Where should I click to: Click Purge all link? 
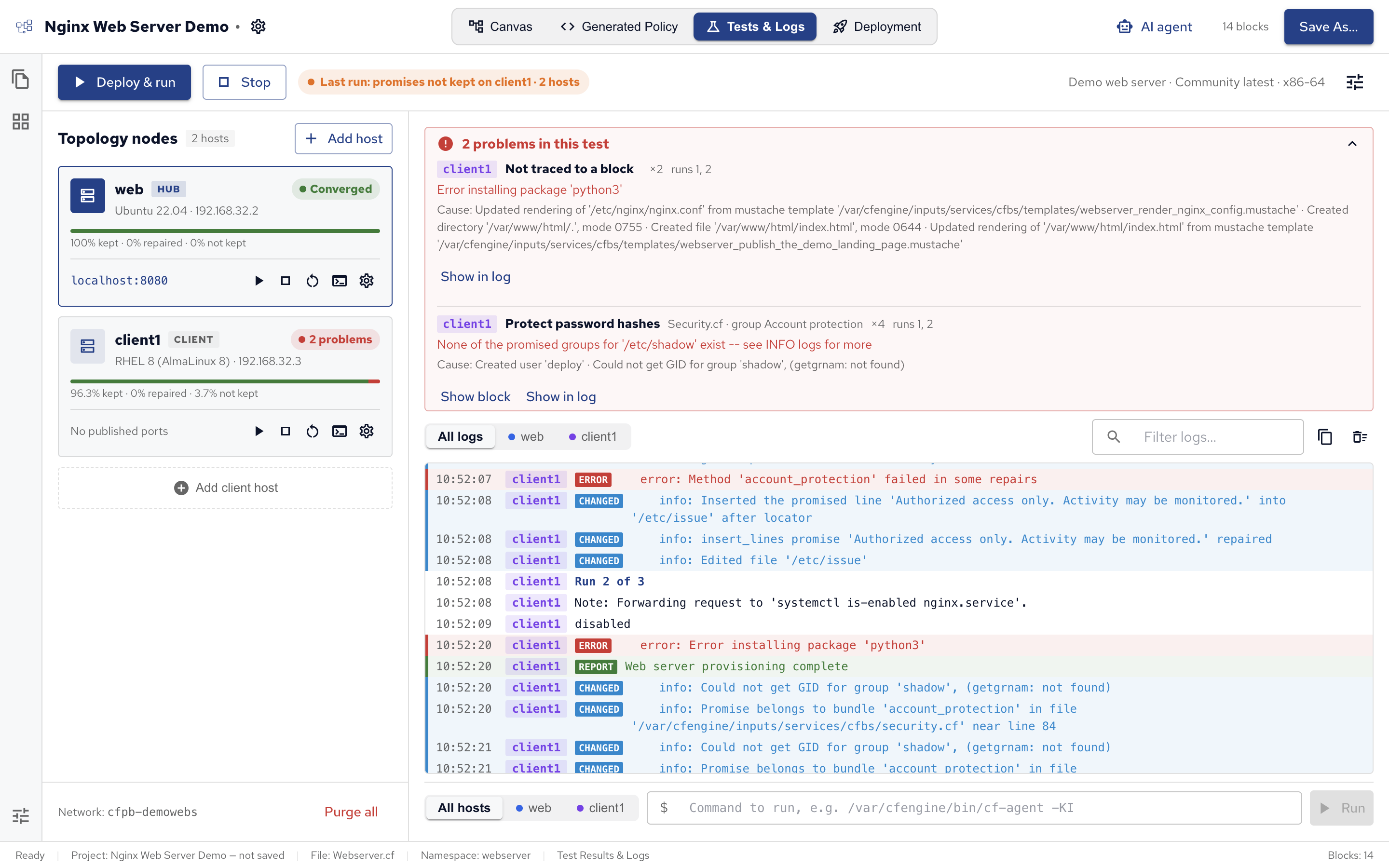(351, 812)
